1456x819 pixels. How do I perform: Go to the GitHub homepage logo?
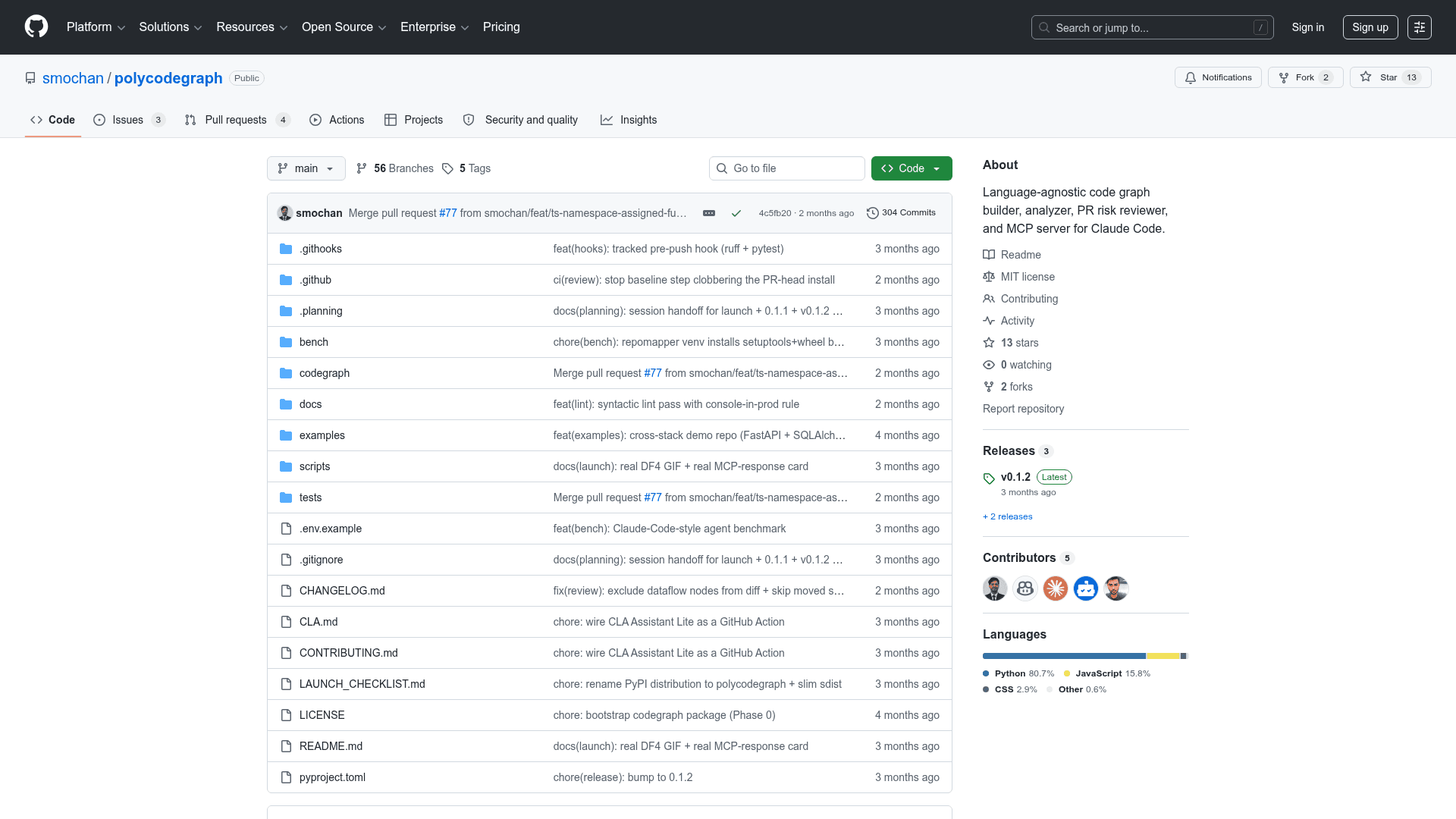36,27
